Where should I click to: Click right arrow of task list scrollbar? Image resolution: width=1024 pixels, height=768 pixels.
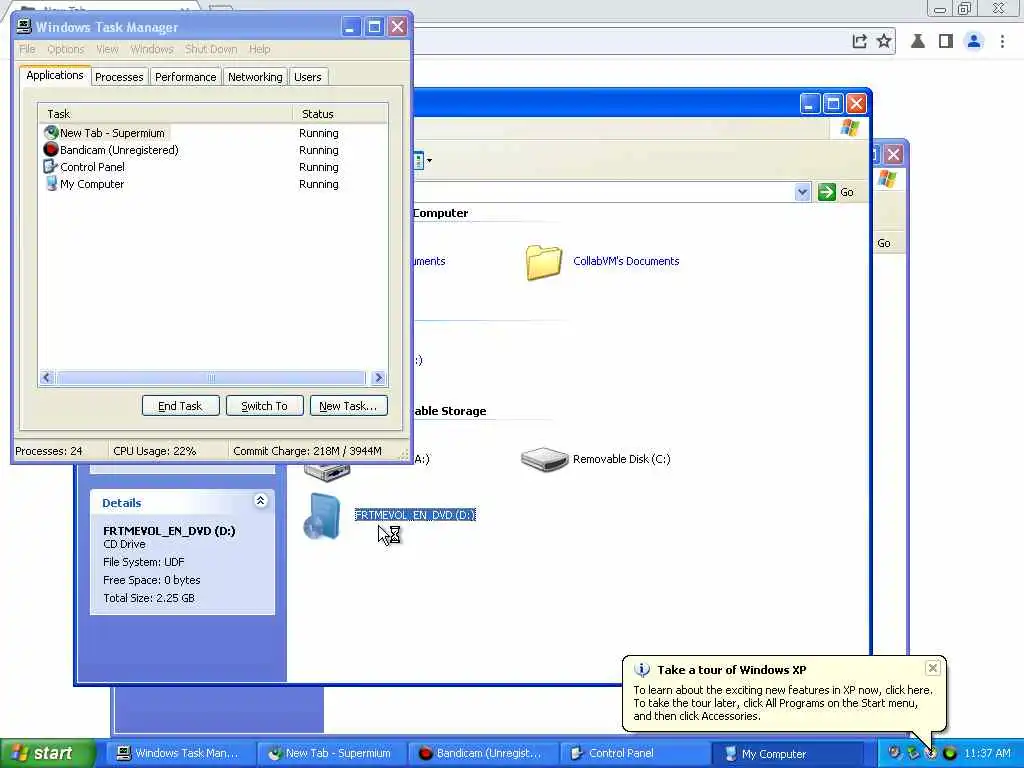(x=378, y=377)
